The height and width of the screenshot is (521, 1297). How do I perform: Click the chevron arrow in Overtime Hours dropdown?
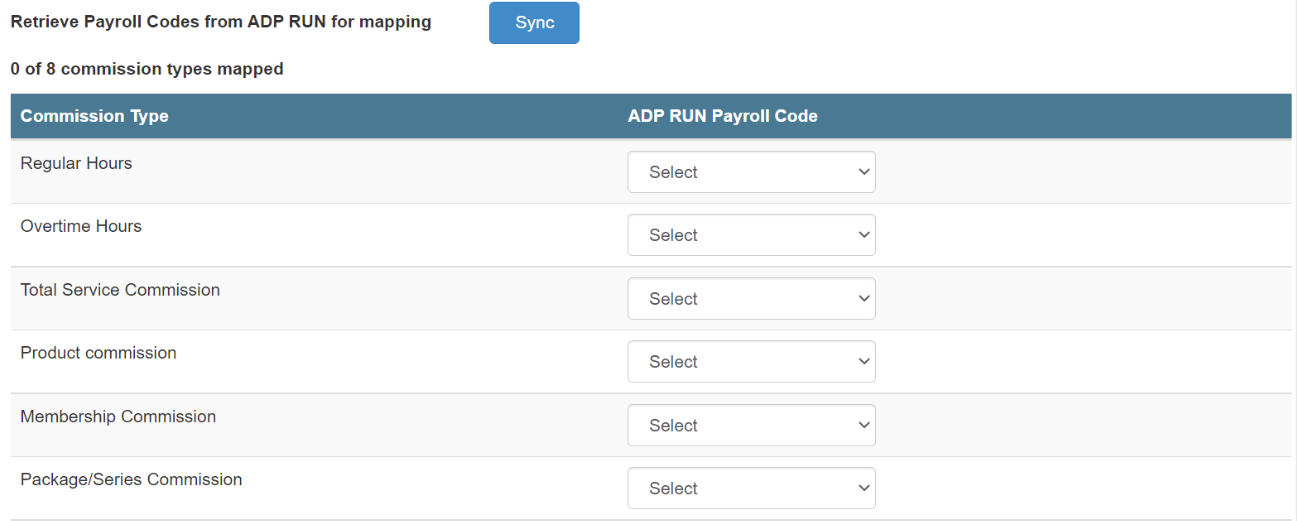pyautogui.click(x=864, y=235)
